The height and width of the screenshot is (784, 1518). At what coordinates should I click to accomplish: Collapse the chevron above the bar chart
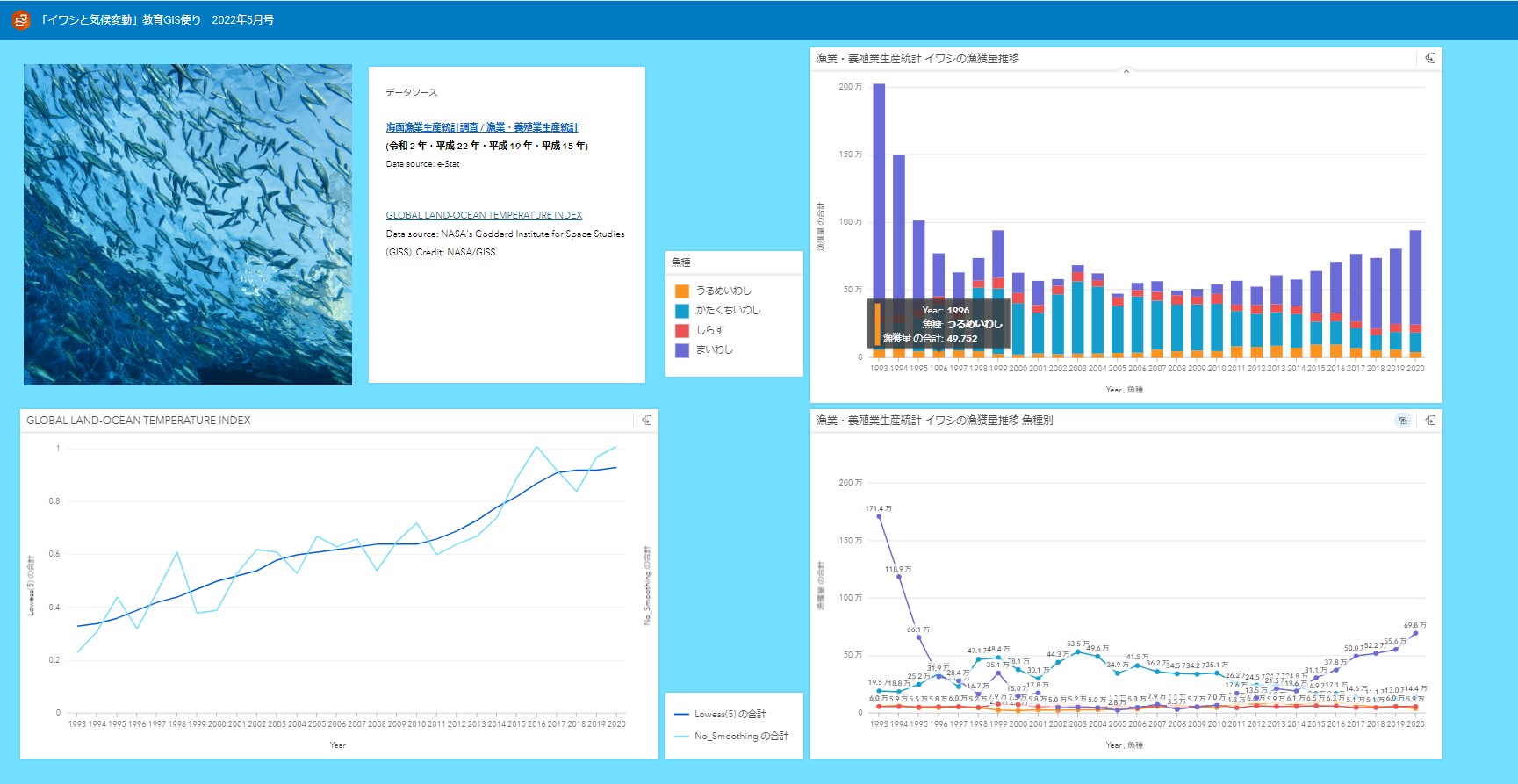click(x=1126, y=72)
